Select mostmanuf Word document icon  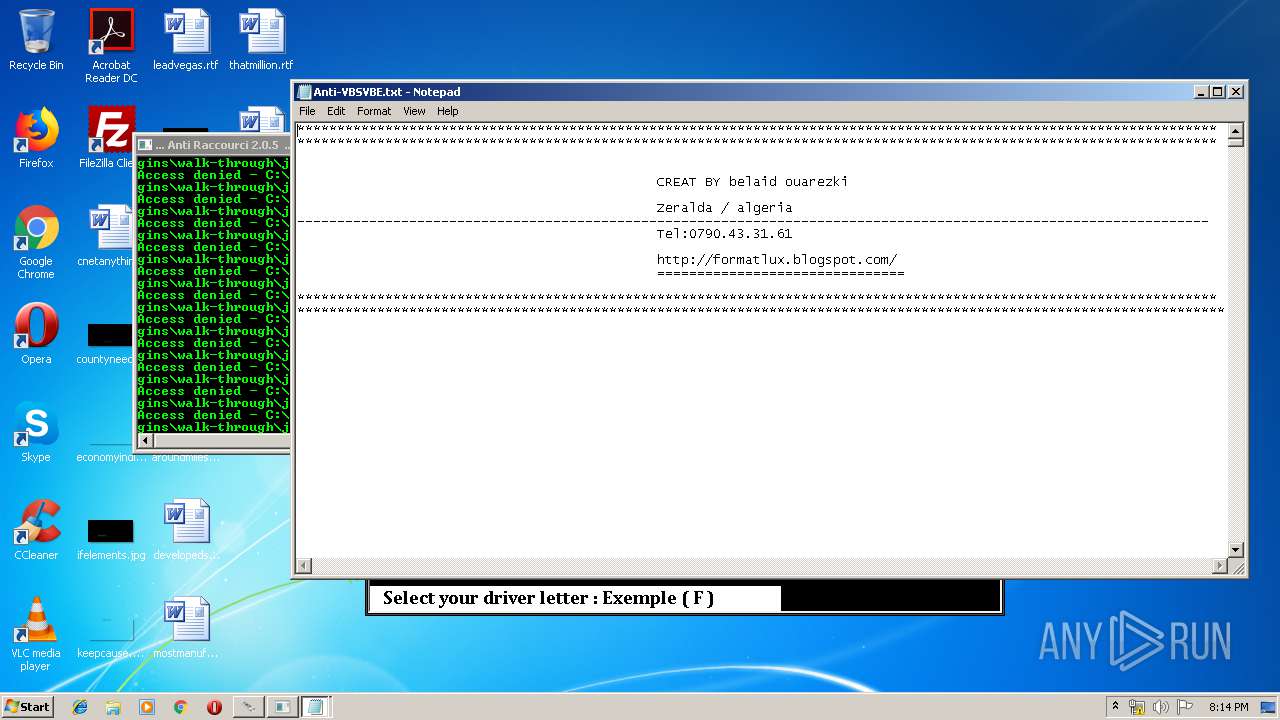point(186,628)
